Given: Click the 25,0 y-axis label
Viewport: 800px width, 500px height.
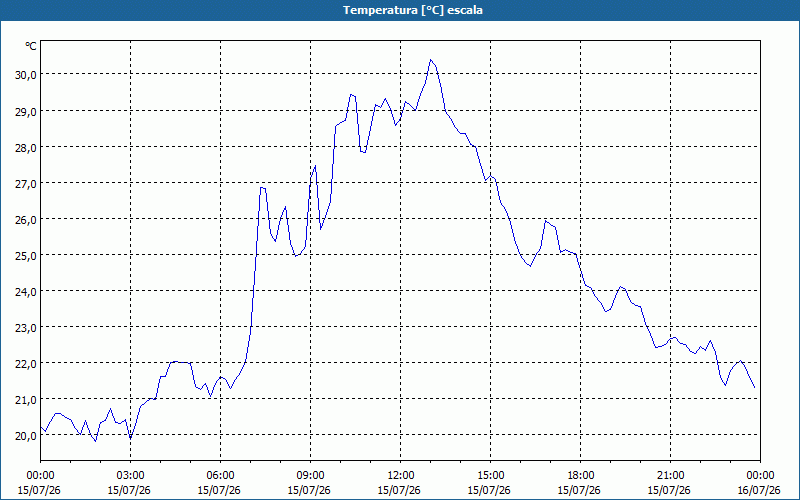Looking at the screenshot, I should (x=26, y=255).
